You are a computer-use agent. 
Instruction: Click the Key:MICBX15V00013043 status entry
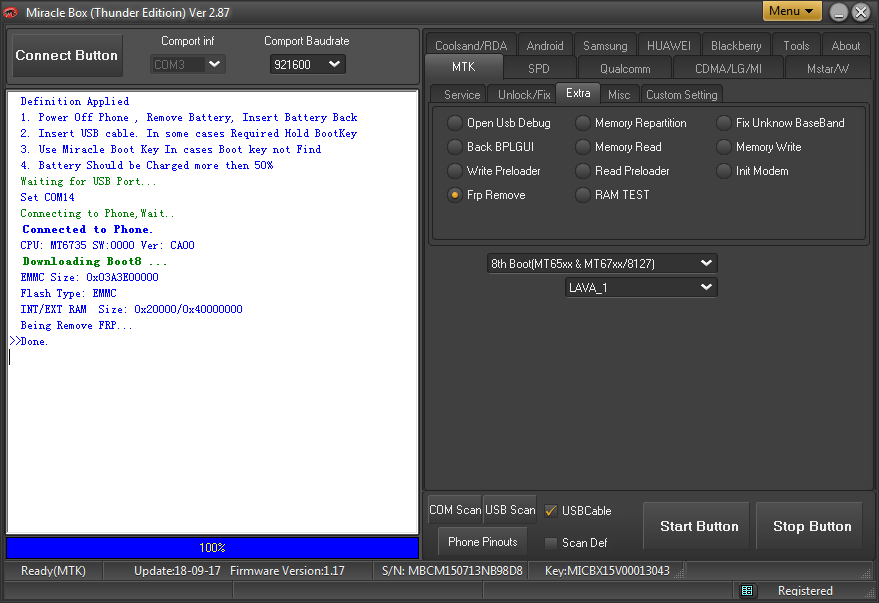pos(607,570)
